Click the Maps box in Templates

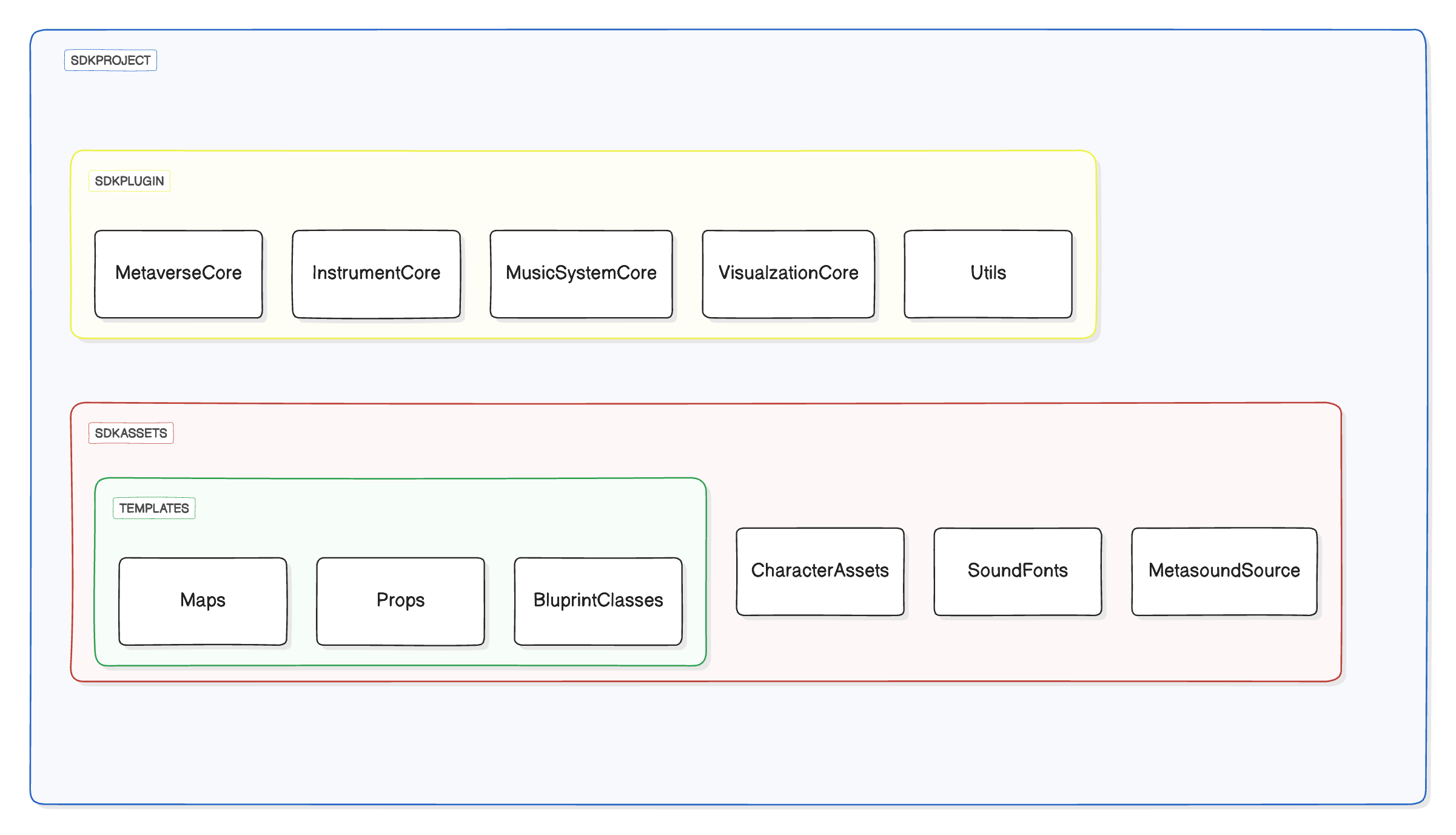tap(203, 601)
